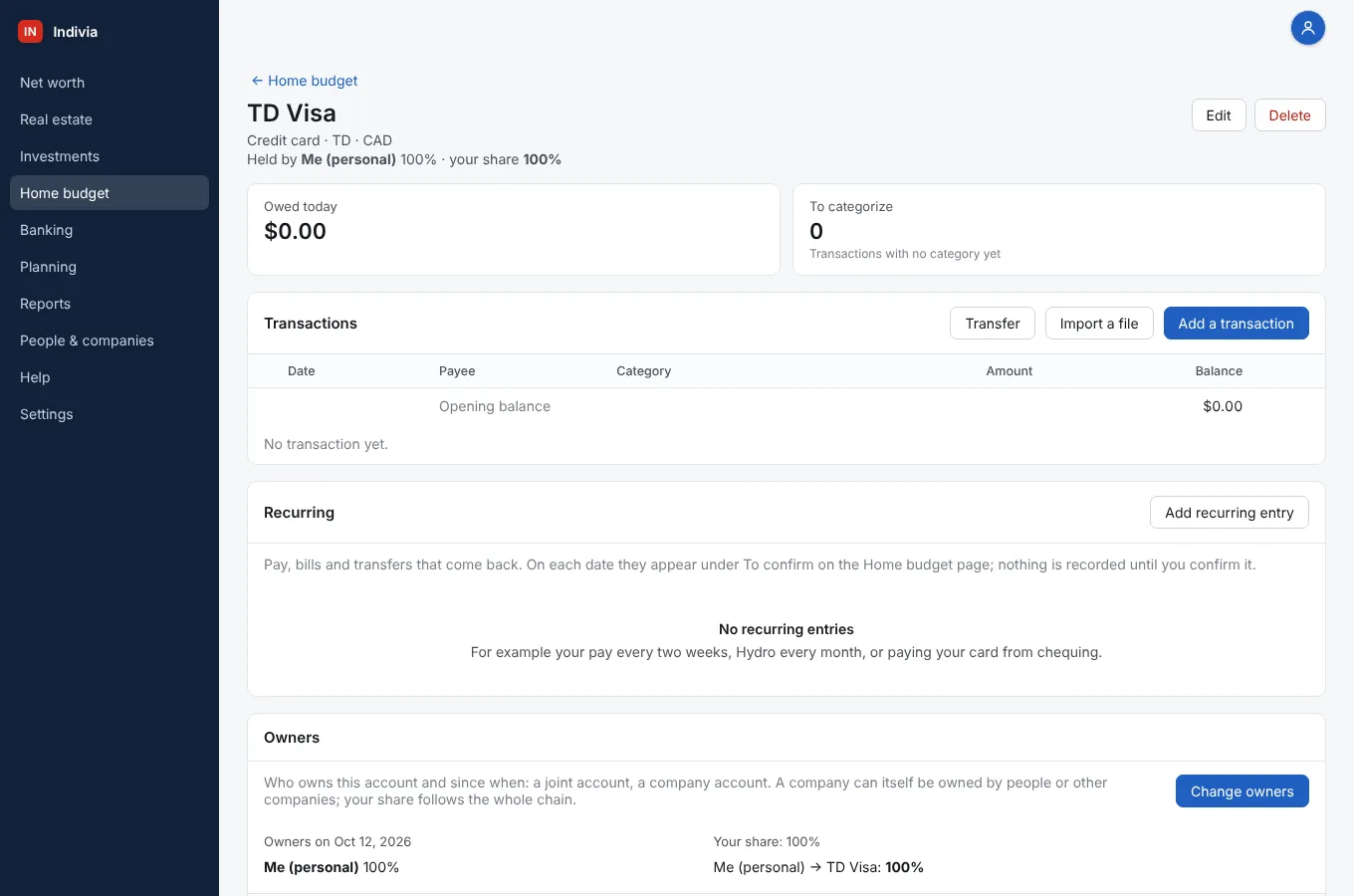The width and height of the screenshot is (1354, 896).
Task: Click the 'No recurring entries' heading
Action: [x=787, y=629]
